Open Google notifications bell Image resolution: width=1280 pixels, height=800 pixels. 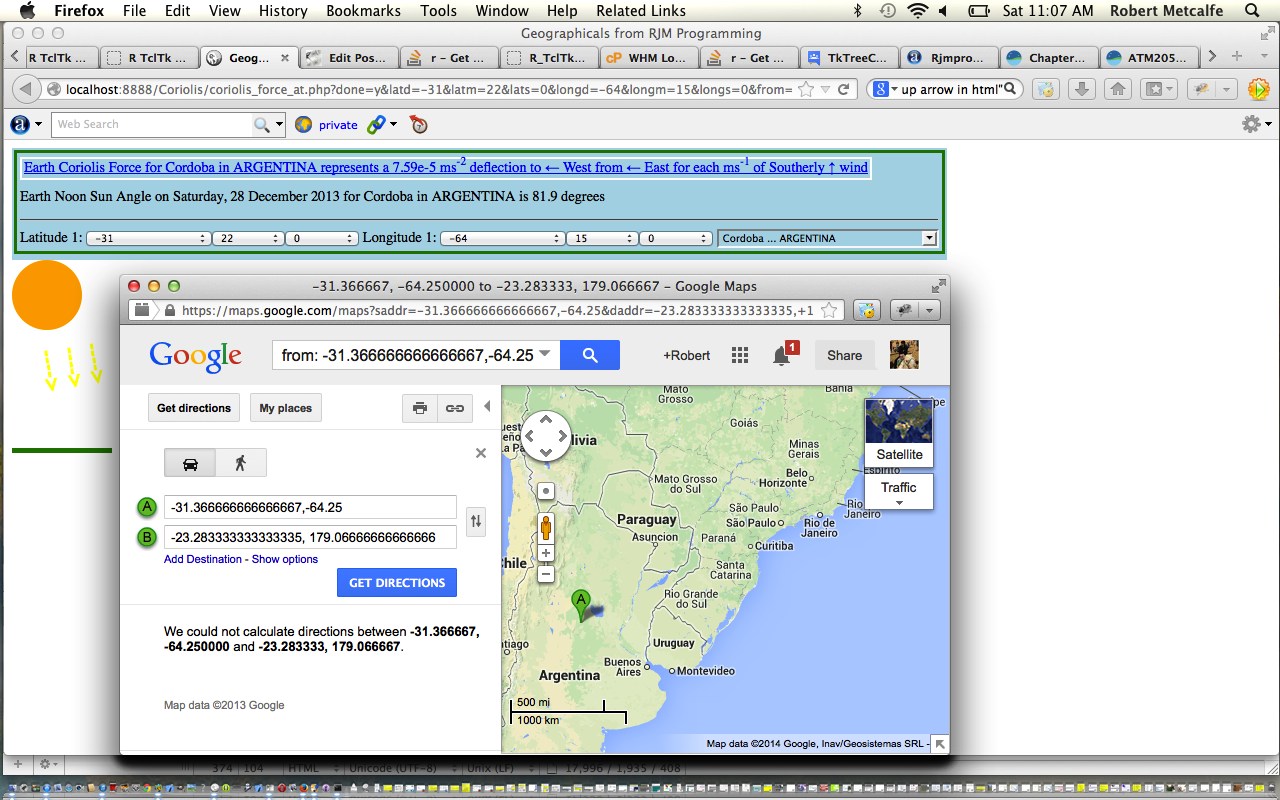782,355
